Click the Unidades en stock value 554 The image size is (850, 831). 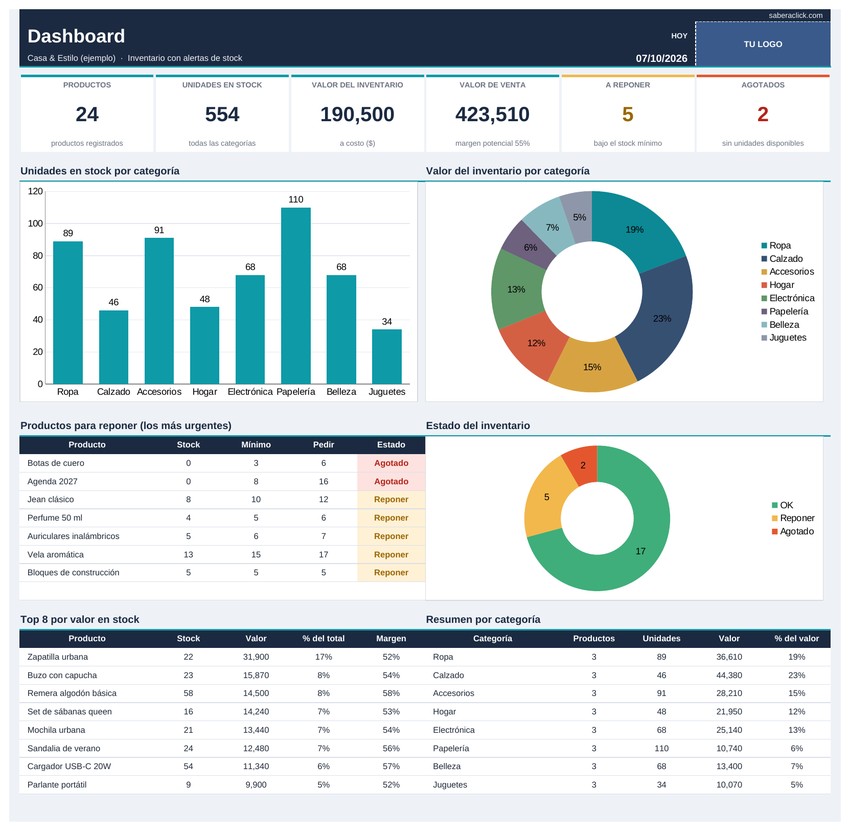[x=222, y=114]
